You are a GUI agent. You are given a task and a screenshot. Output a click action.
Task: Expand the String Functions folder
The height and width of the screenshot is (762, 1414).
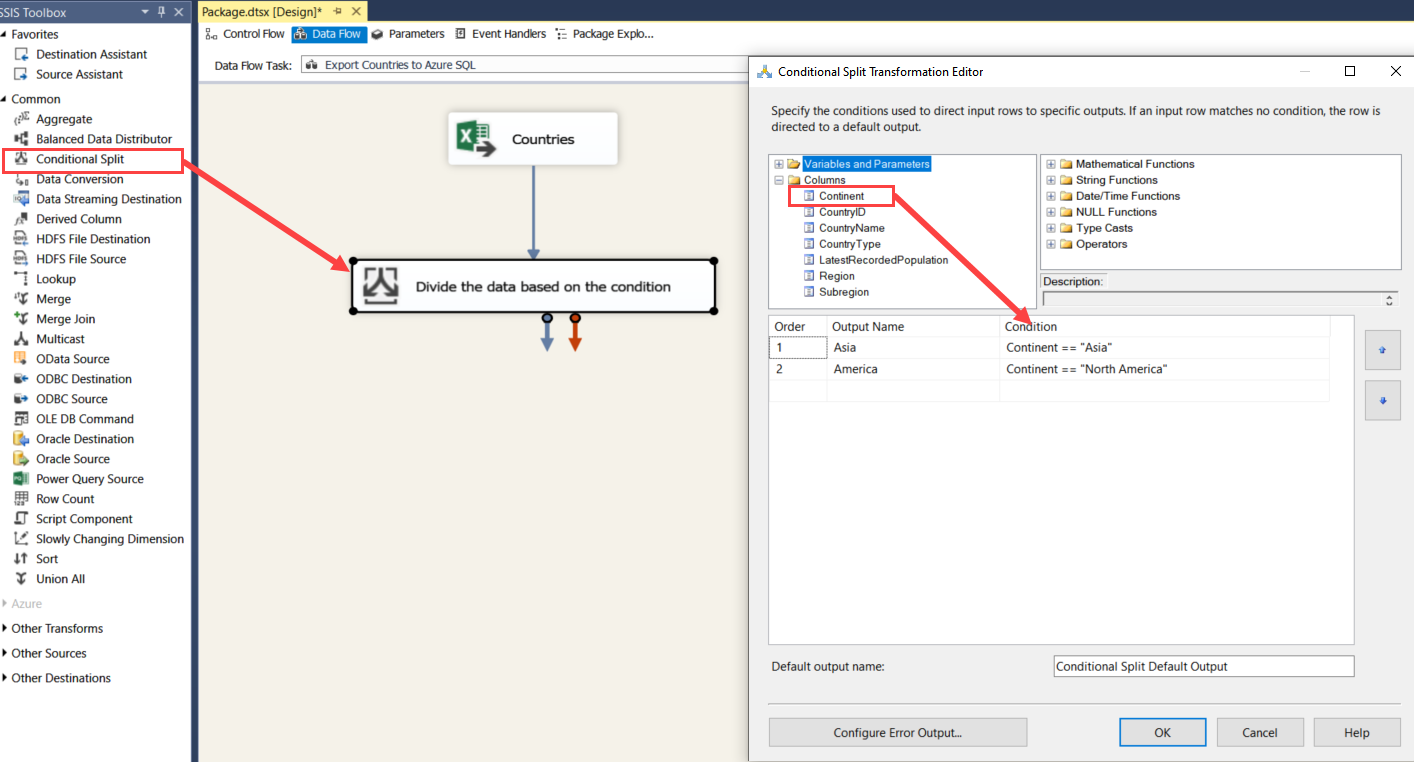(1051, 180)
